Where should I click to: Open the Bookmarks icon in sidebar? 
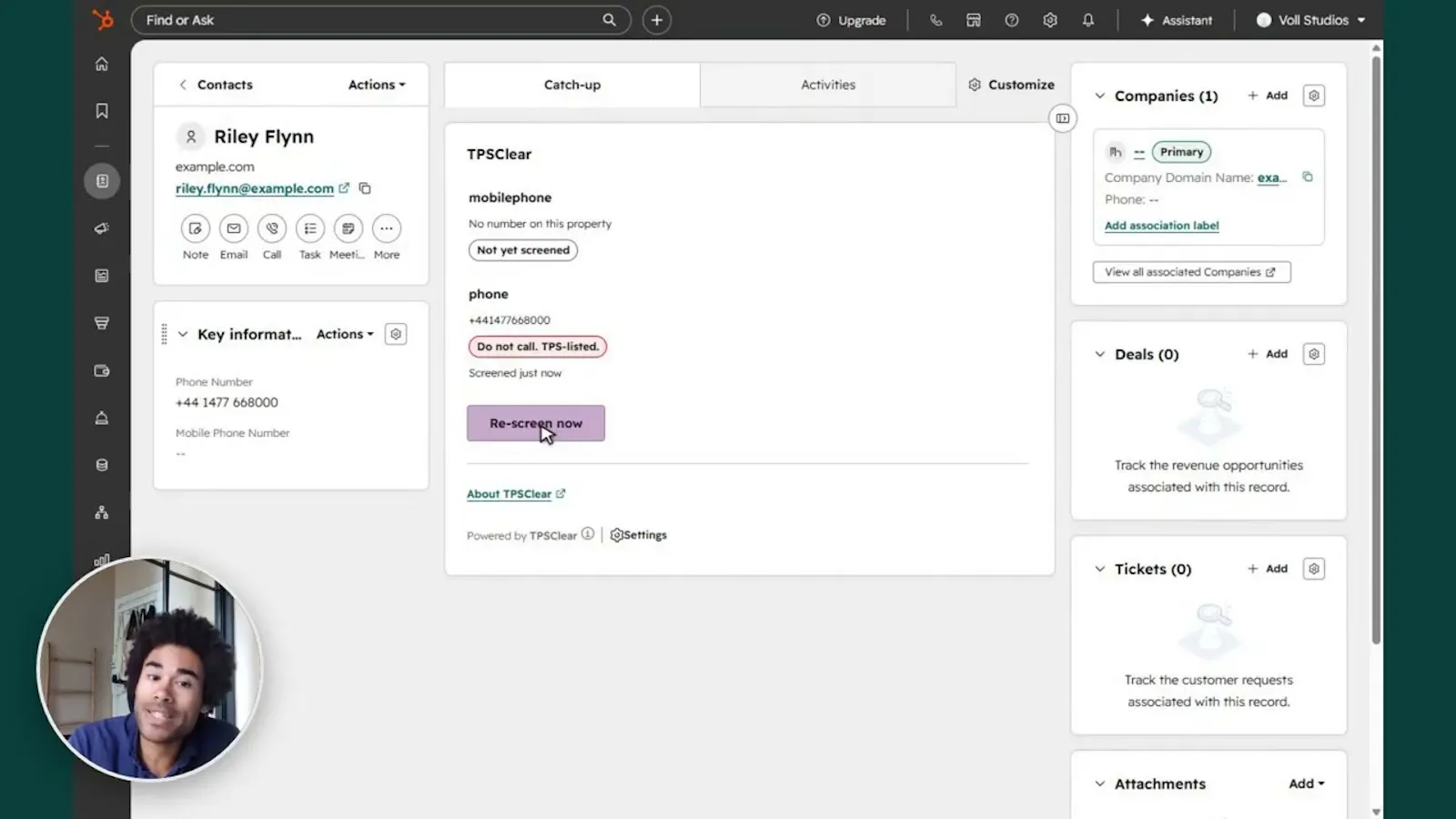tap(102, 111)
